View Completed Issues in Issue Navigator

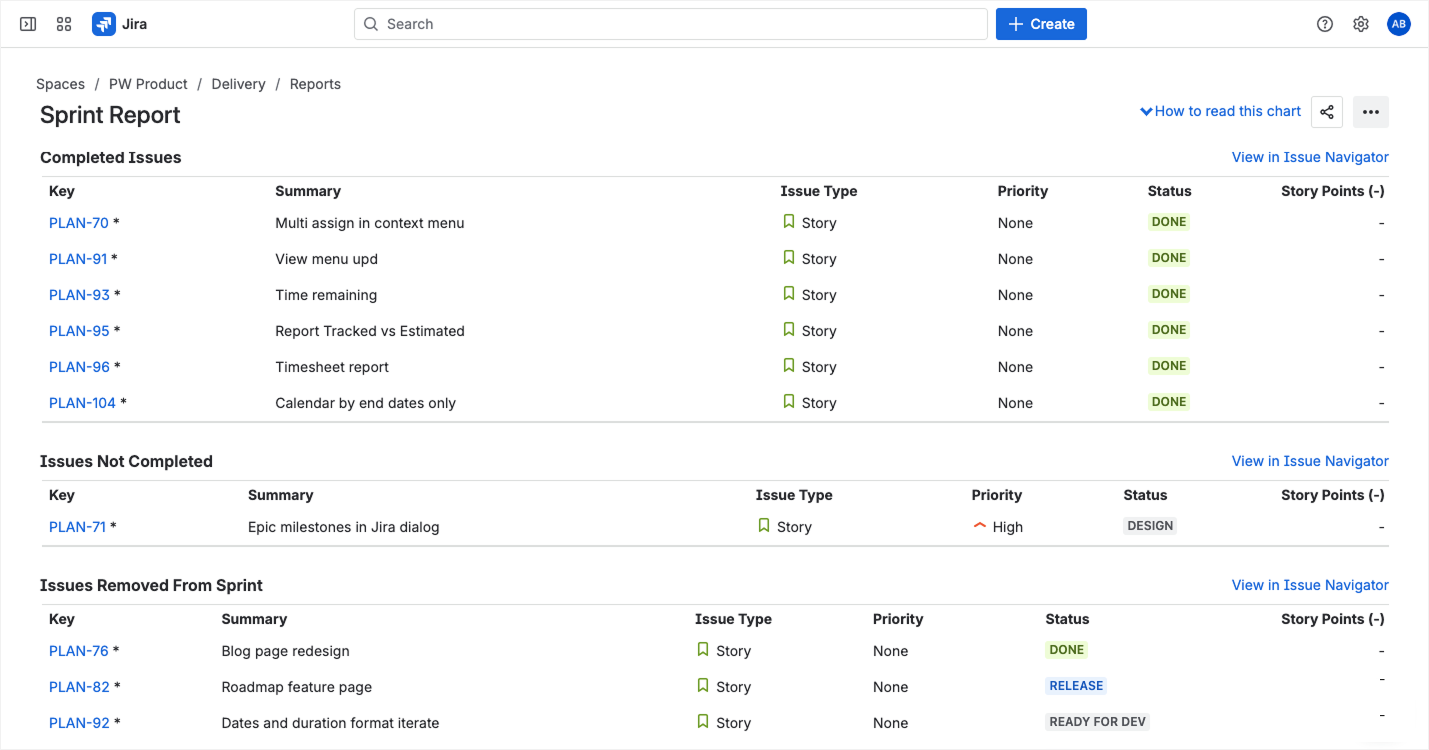[1310, 157]
